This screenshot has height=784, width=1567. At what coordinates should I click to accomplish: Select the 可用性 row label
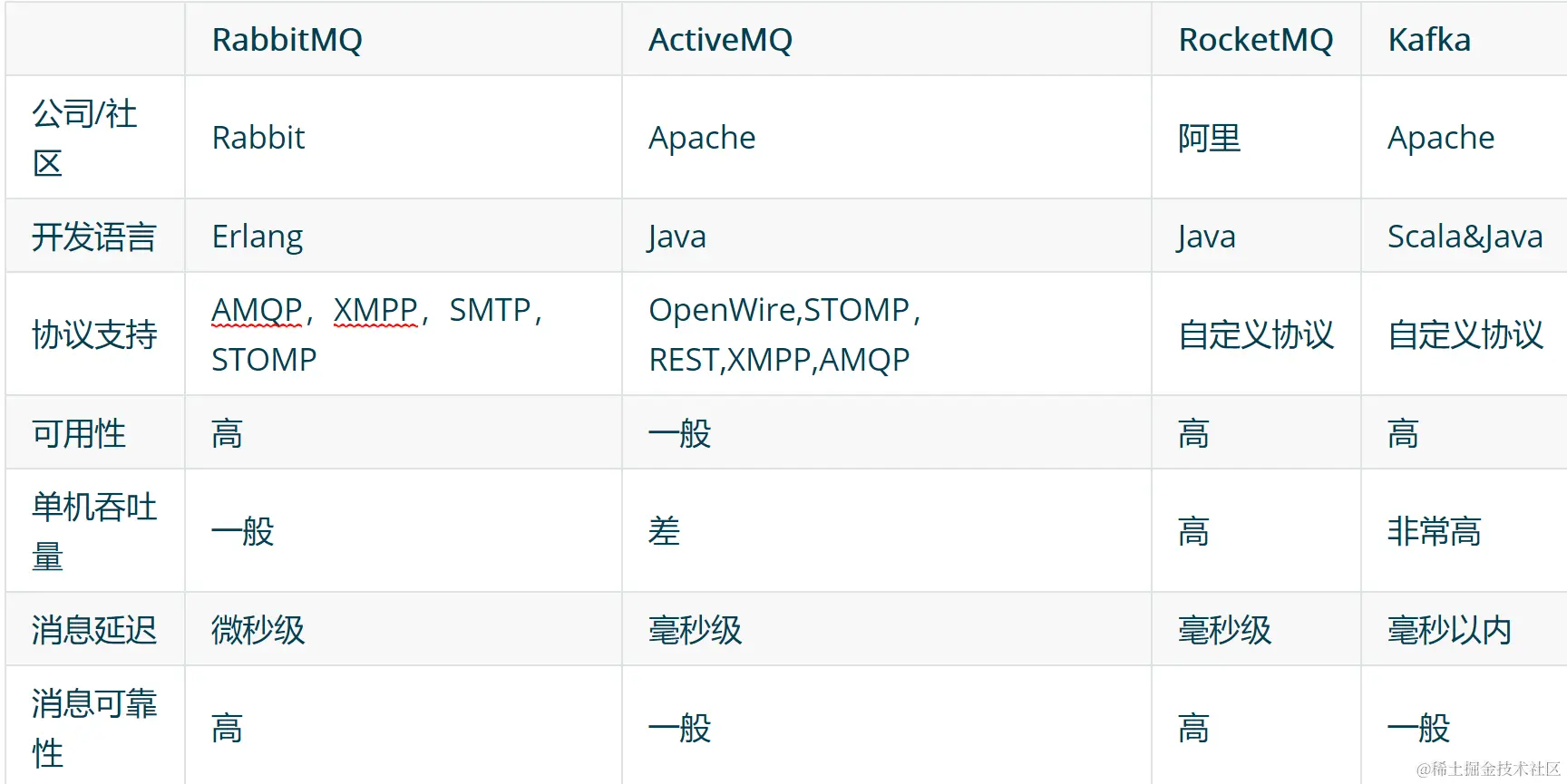(x=79, y=433)
